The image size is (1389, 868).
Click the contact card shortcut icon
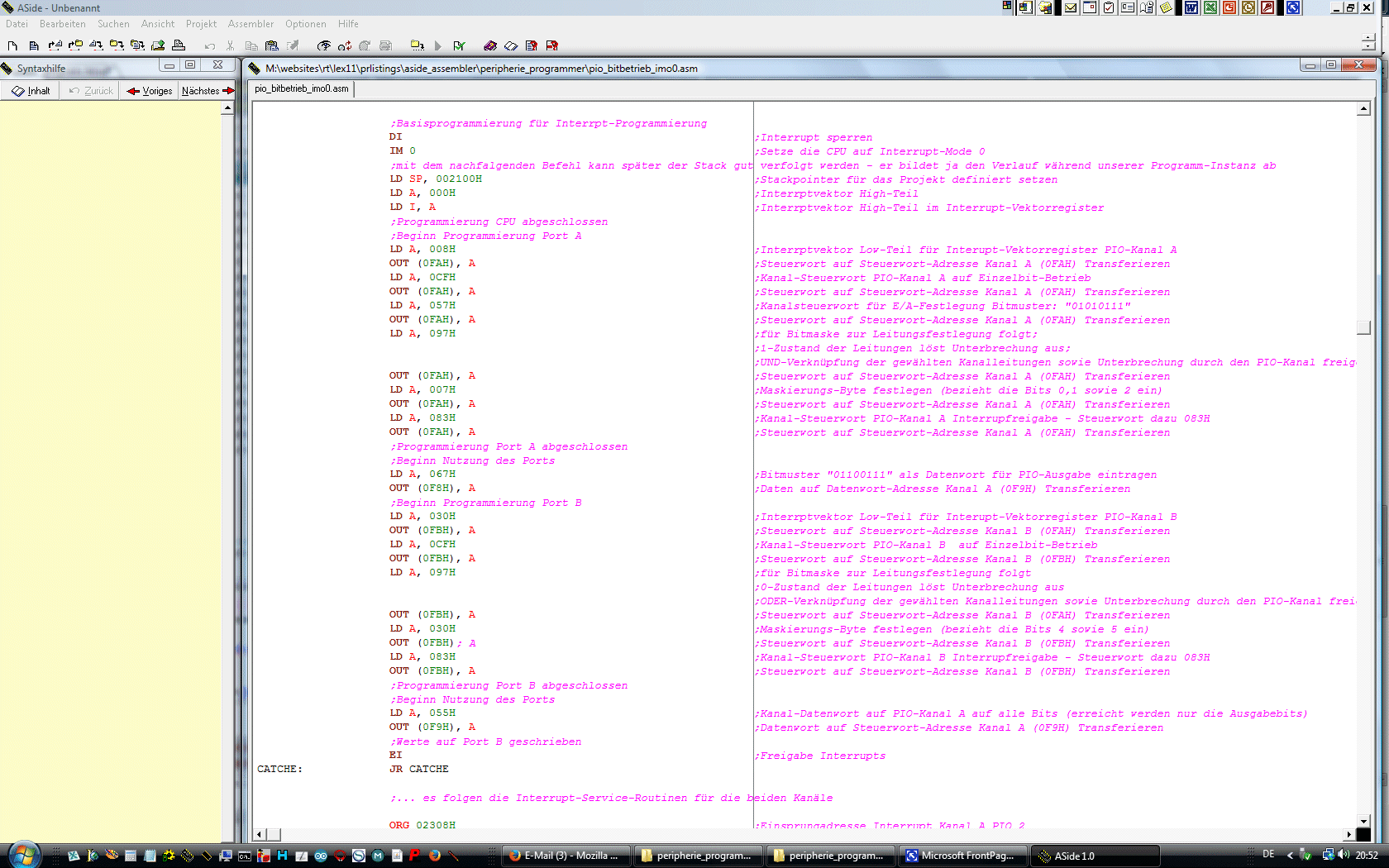pos(1128,7)
